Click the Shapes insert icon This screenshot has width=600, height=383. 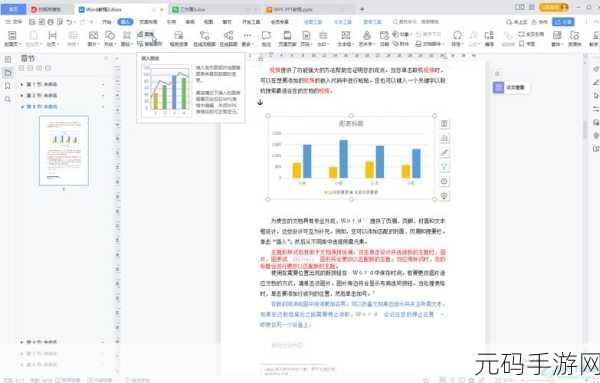(110, 36)
